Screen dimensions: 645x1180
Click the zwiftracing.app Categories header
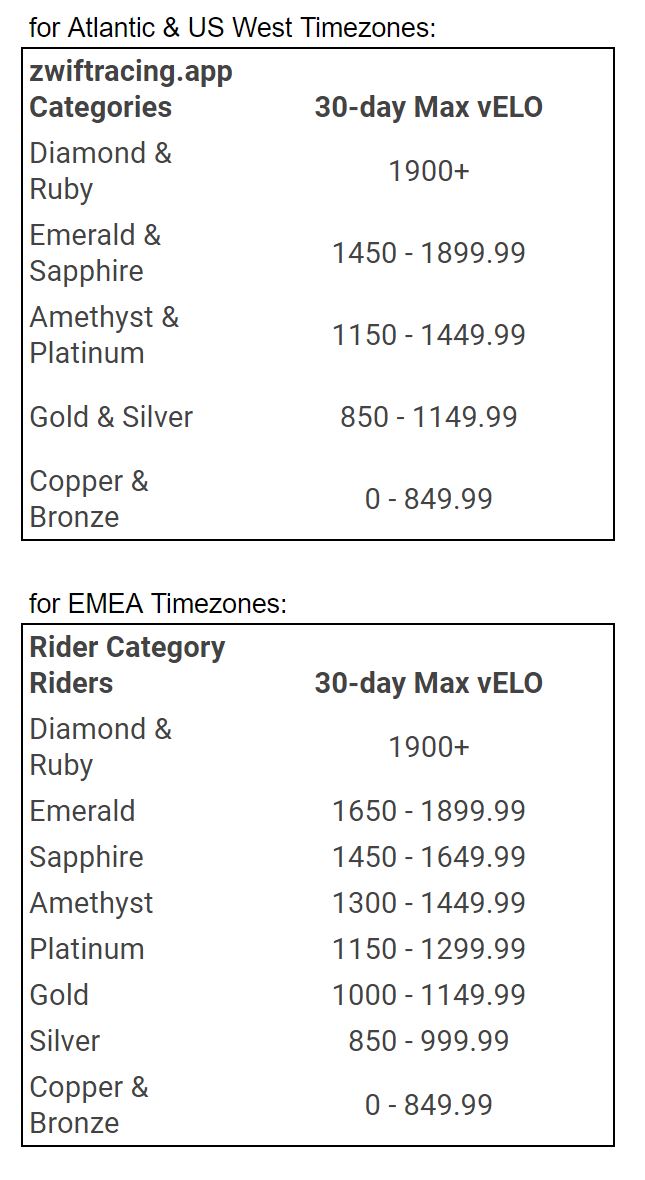[131, 90]
